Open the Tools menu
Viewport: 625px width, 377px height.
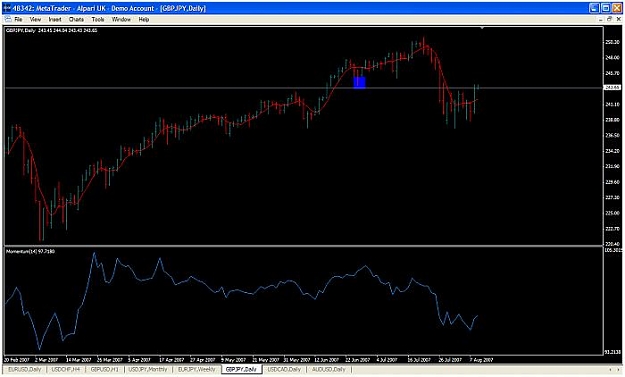(x=98, y=19)
